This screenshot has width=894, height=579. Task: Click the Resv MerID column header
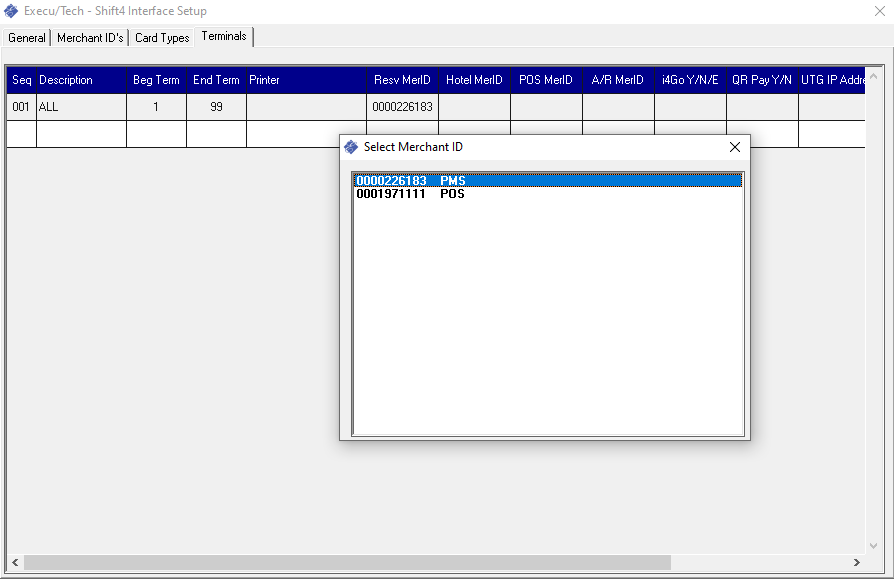(x=403, y=80)
